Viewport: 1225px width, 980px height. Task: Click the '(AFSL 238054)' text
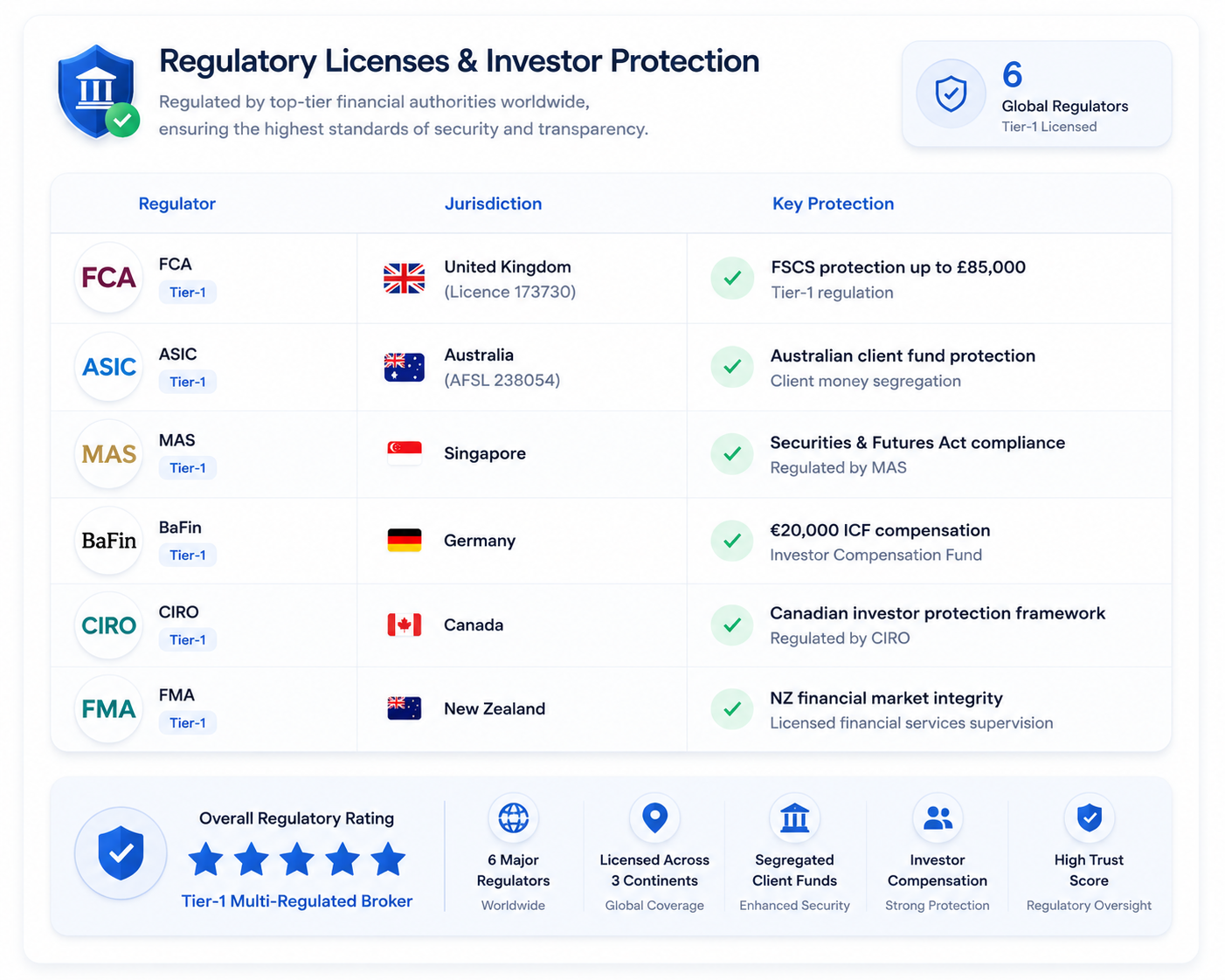pos(502,380)
